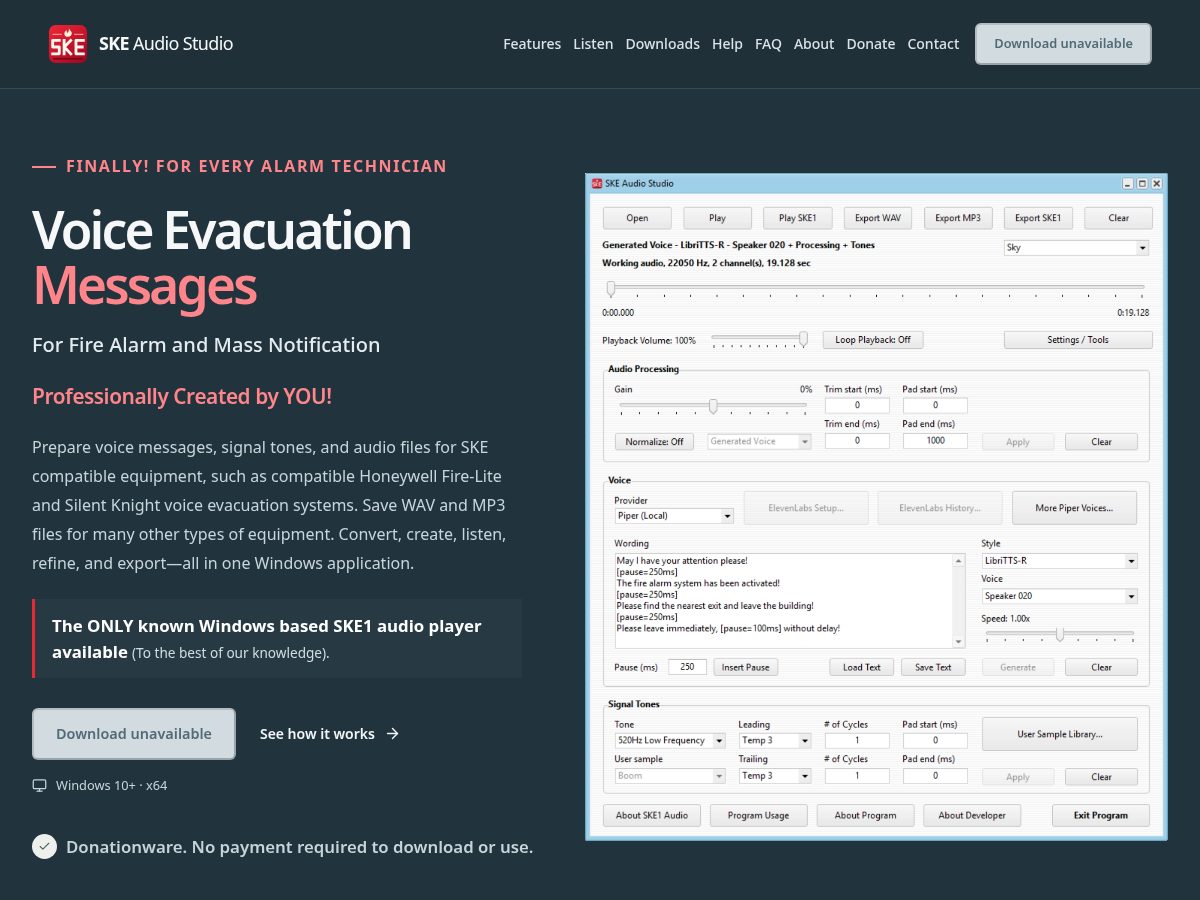Click the Exit Program button
This screenshot has height=900, width=1200.
[1101, 815]
